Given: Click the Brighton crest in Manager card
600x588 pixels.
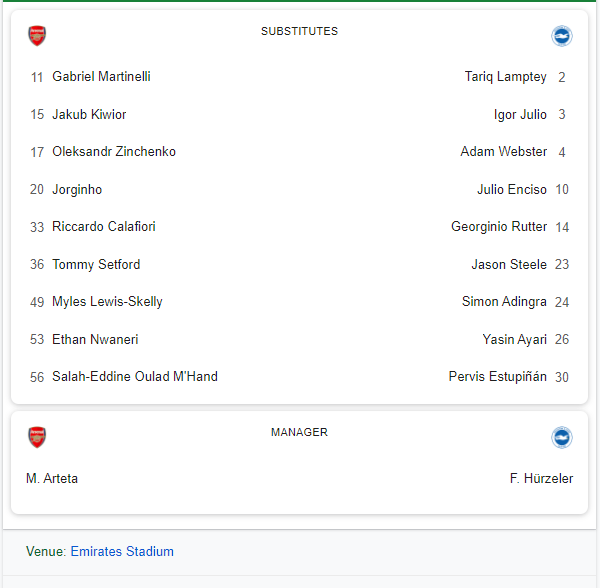Looking at the screenshot, I should click(562, 437).
